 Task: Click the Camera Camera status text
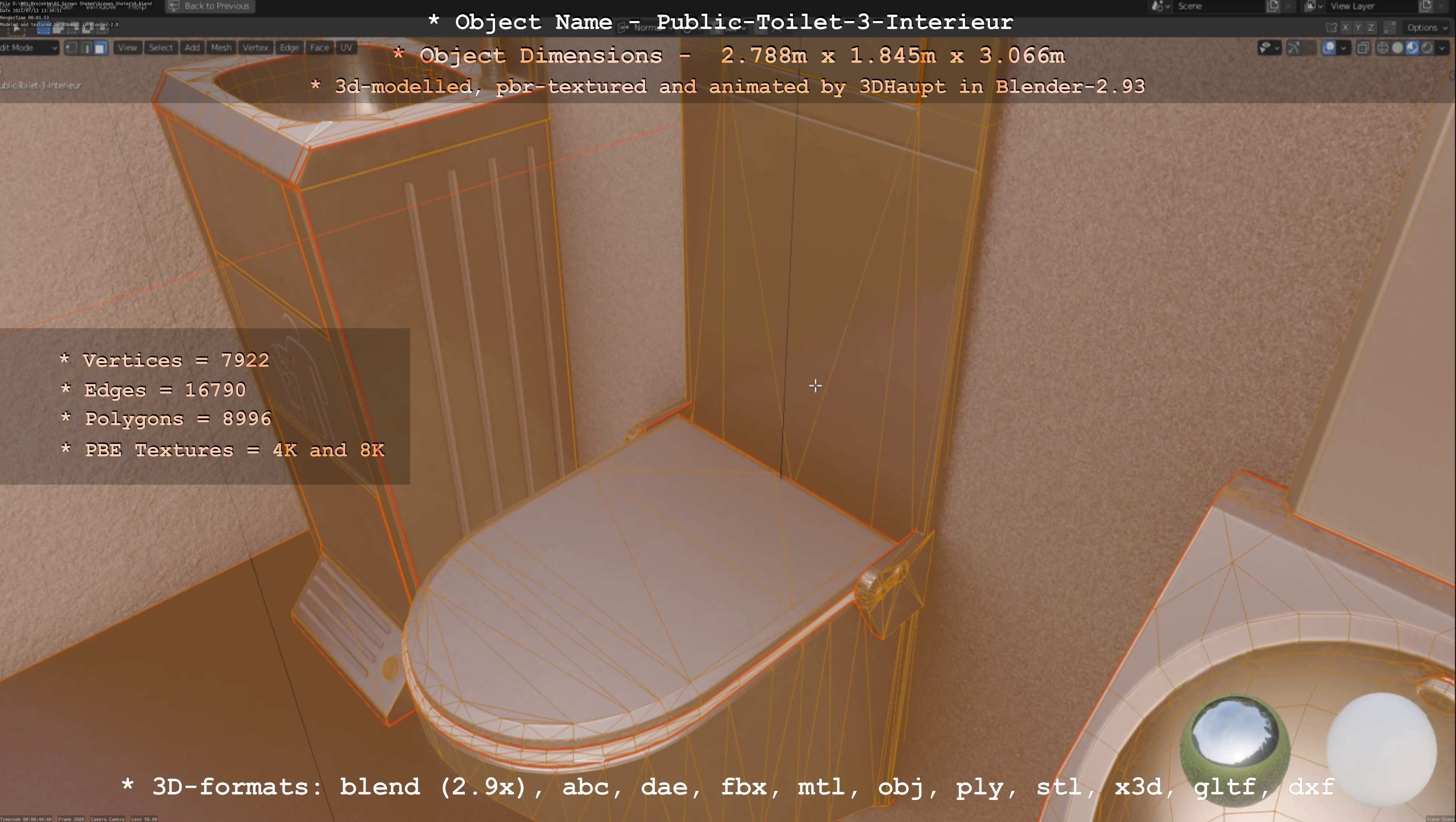pos(107,819)
